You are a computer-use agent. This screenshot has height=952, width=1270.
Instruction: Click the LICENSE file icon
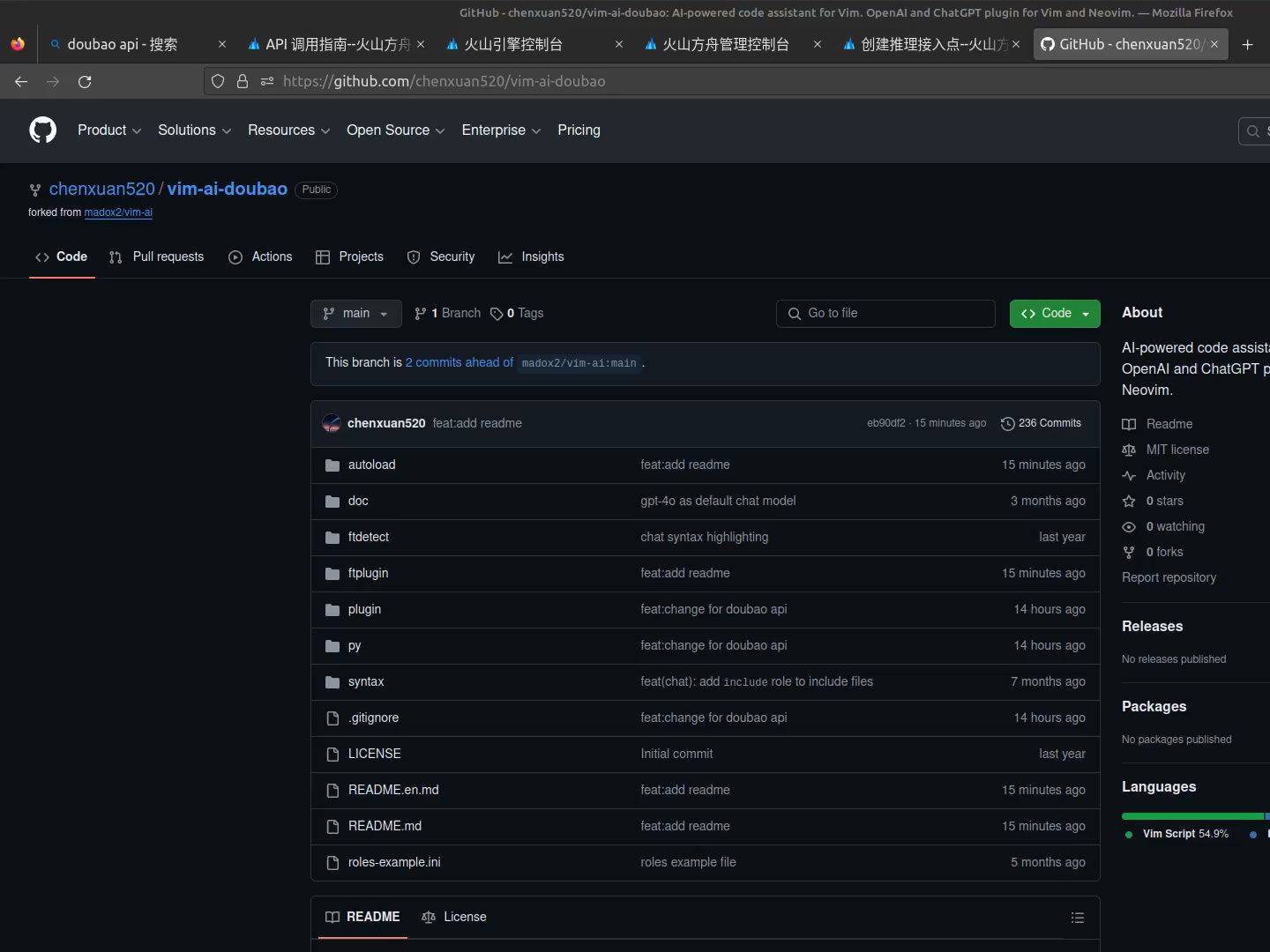click(x=332, y=755)
